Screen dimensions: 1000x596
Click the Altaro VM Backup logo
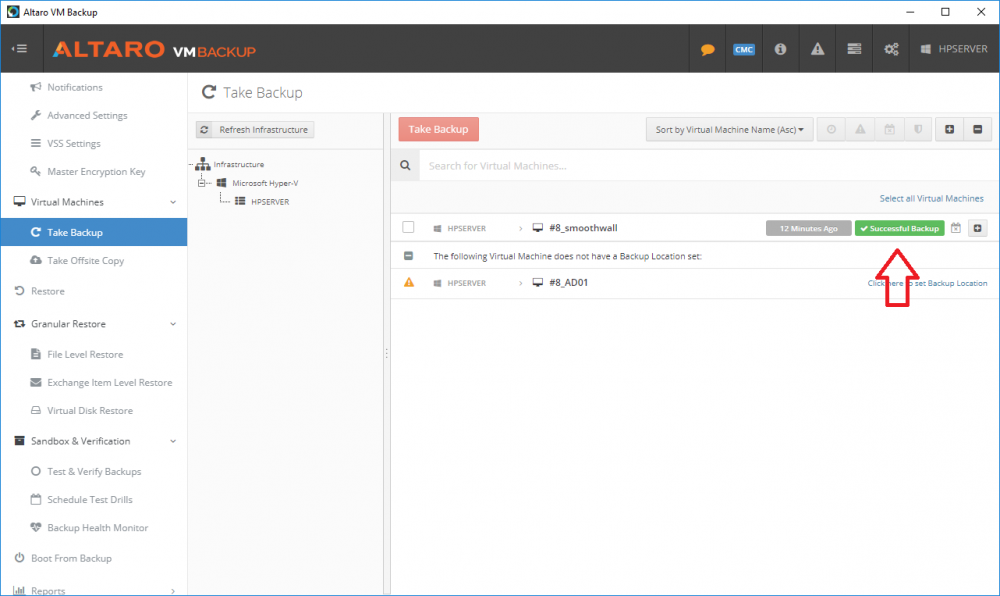pos(154,49)
